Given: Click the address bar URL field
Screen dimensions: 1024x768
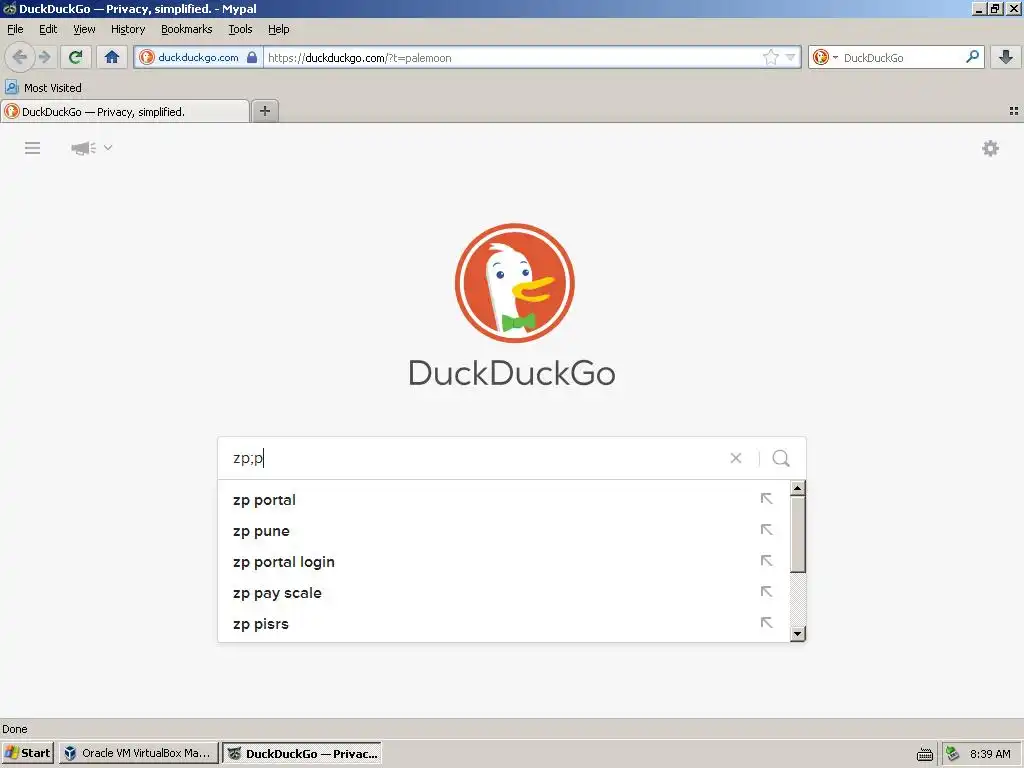Looking at the screenshot, I should [x=513, y=57].
